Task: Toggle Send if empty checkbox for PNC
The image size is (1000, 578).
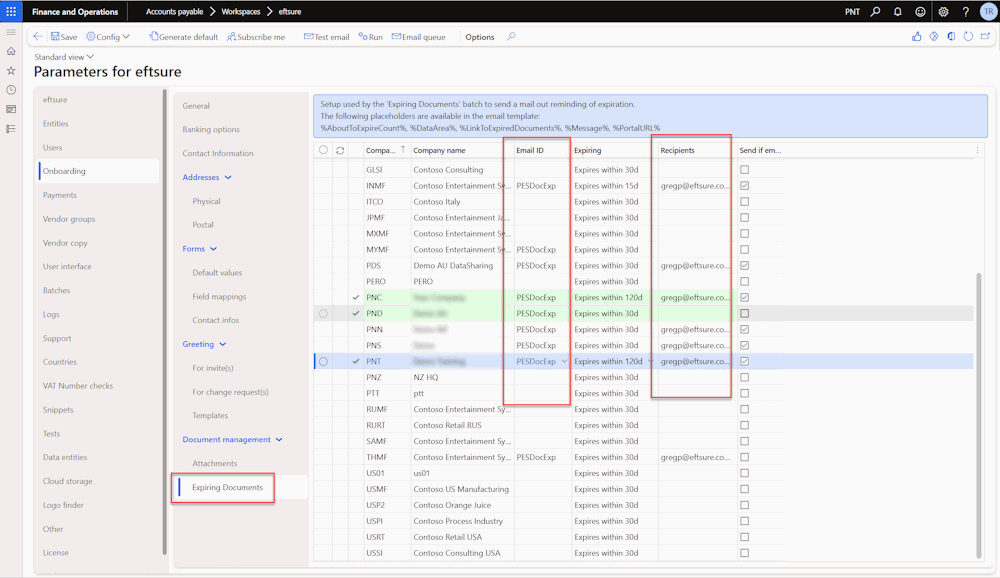Action: click(744, 297)
